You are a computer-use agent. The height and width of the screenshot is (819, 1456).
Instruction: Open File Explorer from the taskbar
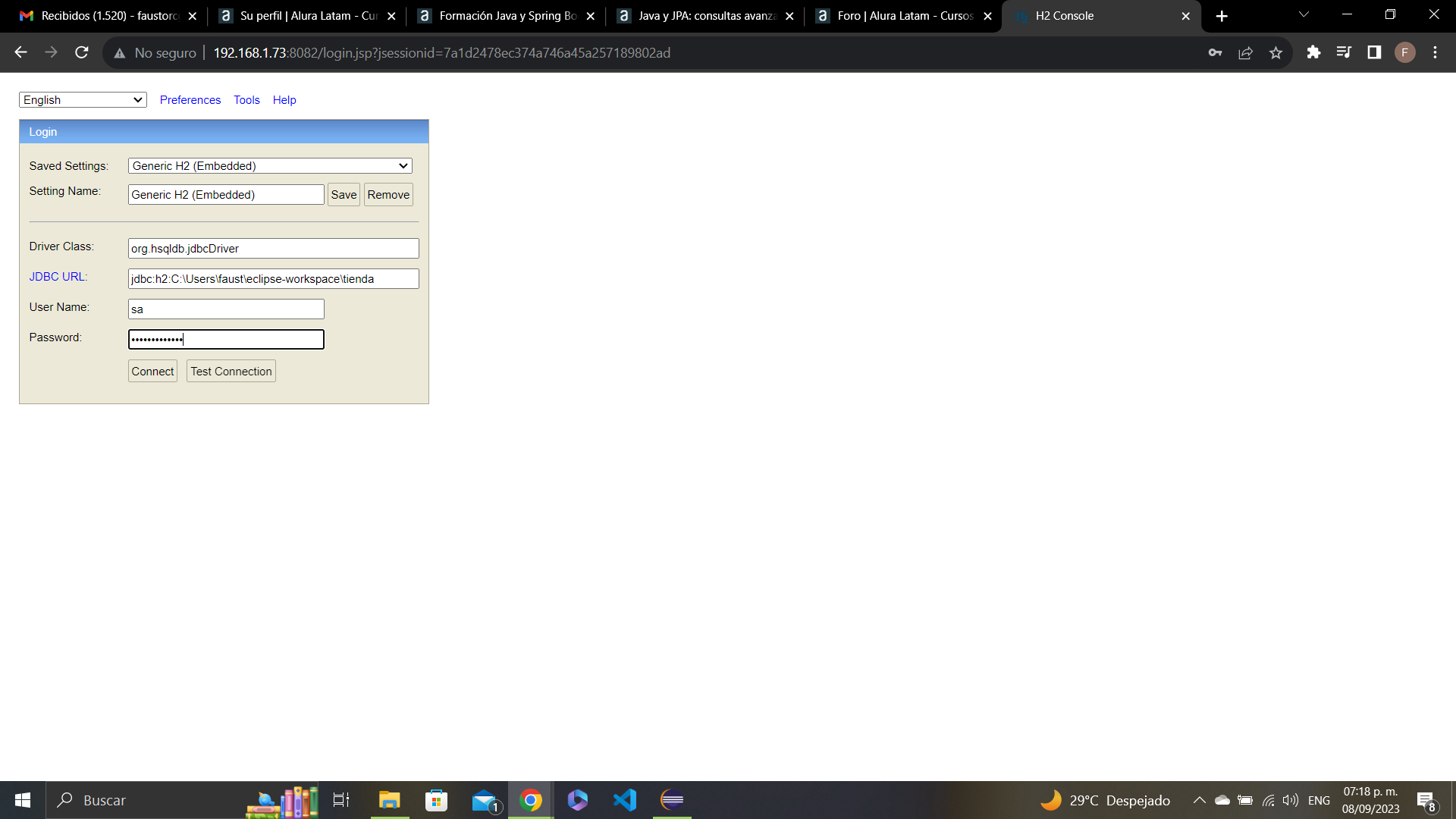[x=390, y=800]
